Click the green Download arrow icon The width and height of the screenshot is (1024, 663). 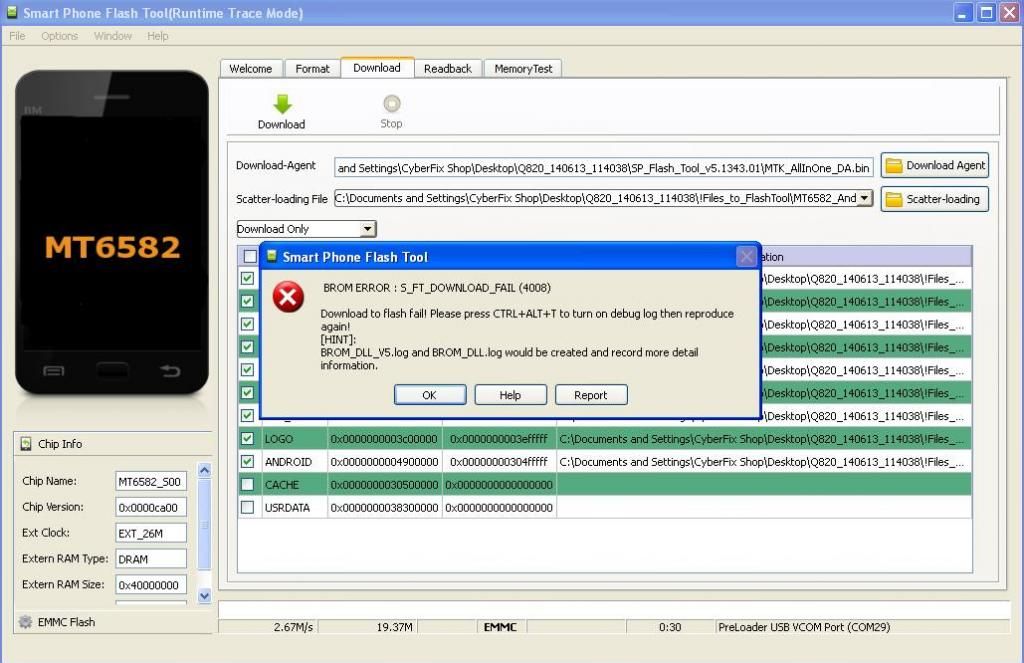282,104
